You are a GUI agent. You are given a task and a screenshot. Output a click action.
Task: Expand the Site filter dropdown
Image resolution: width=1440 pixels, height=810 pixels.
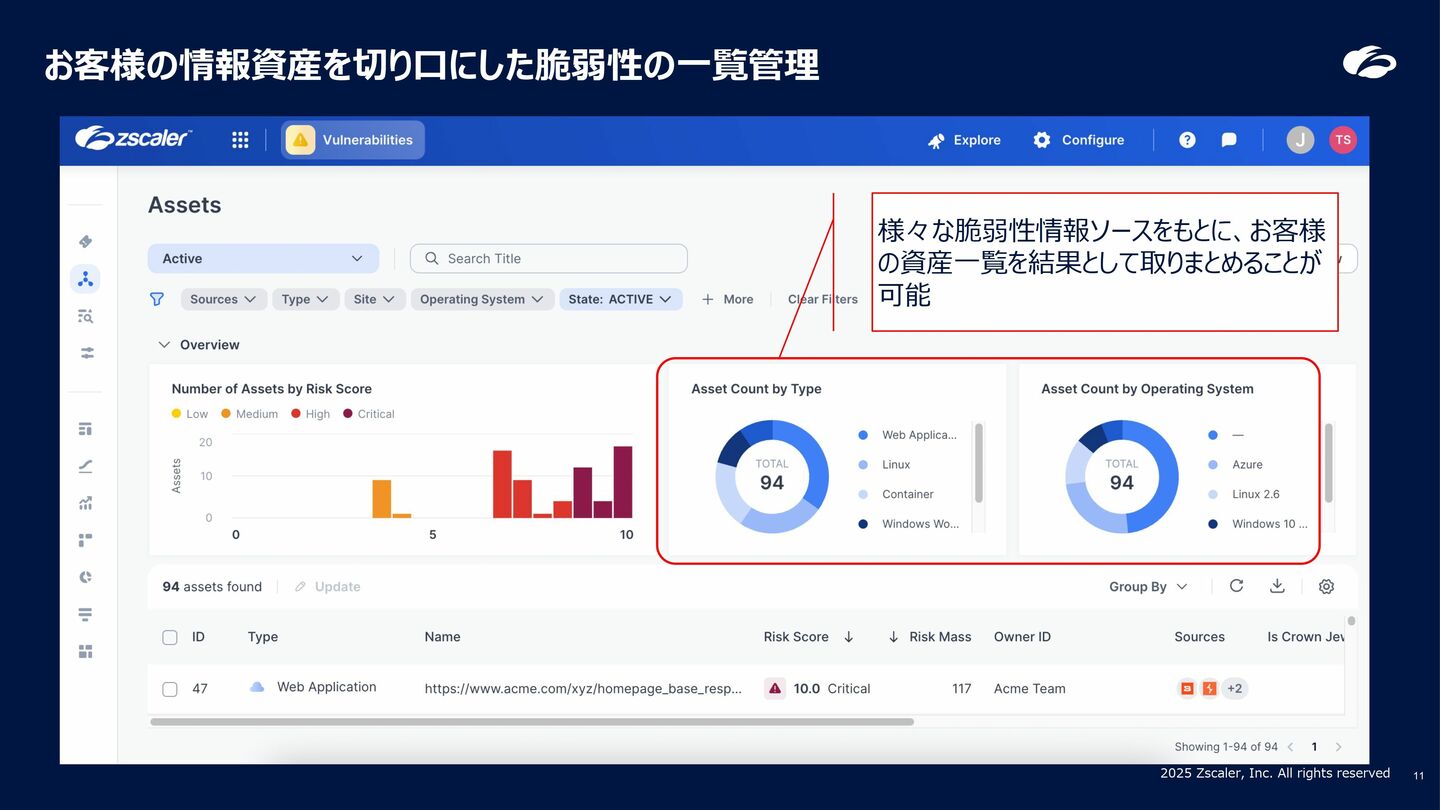tap(374, 299)
